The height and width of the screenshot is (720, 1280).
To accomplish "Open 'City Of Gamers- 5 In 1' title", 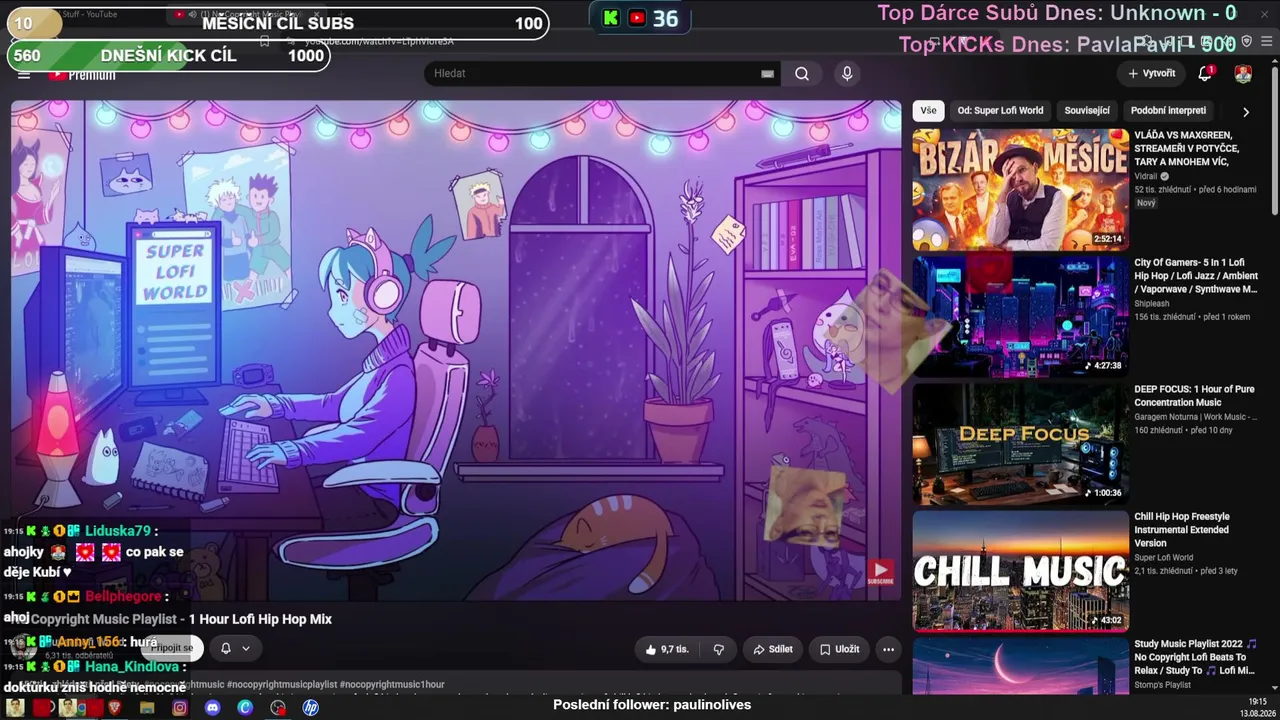I will (x=1197, y=276).
